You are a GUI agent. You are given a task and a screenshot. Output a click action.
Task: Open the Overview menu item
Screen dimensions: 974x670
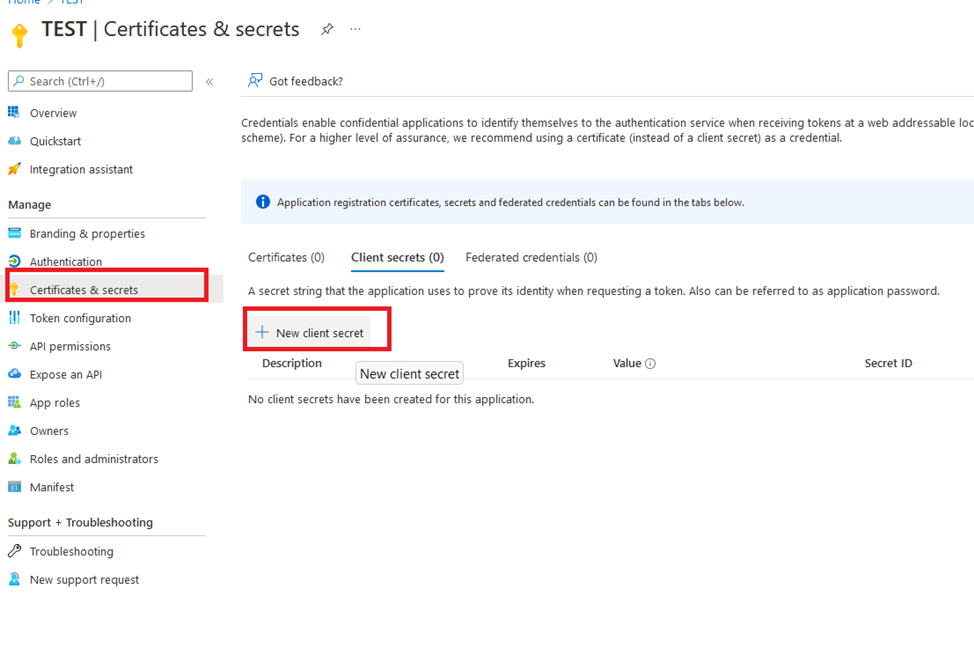coord(53,113)
